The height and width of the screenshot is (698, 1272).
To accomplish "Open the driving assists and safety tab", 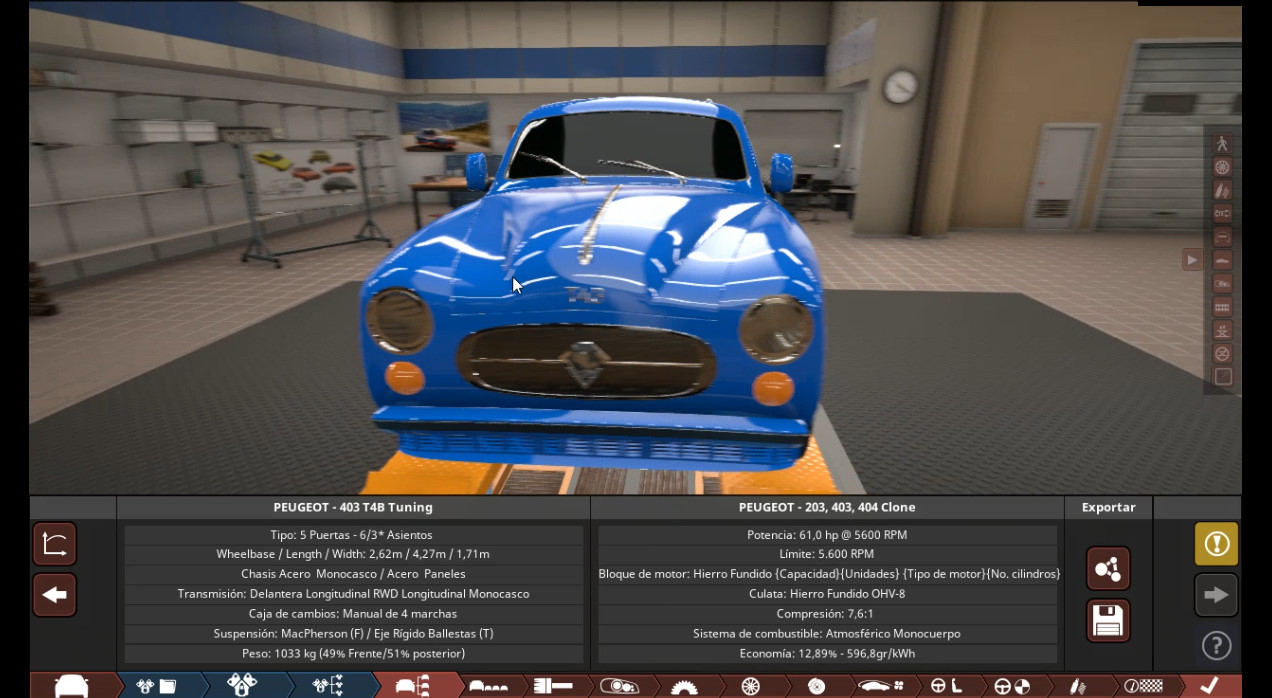I will pos(1011,686).
